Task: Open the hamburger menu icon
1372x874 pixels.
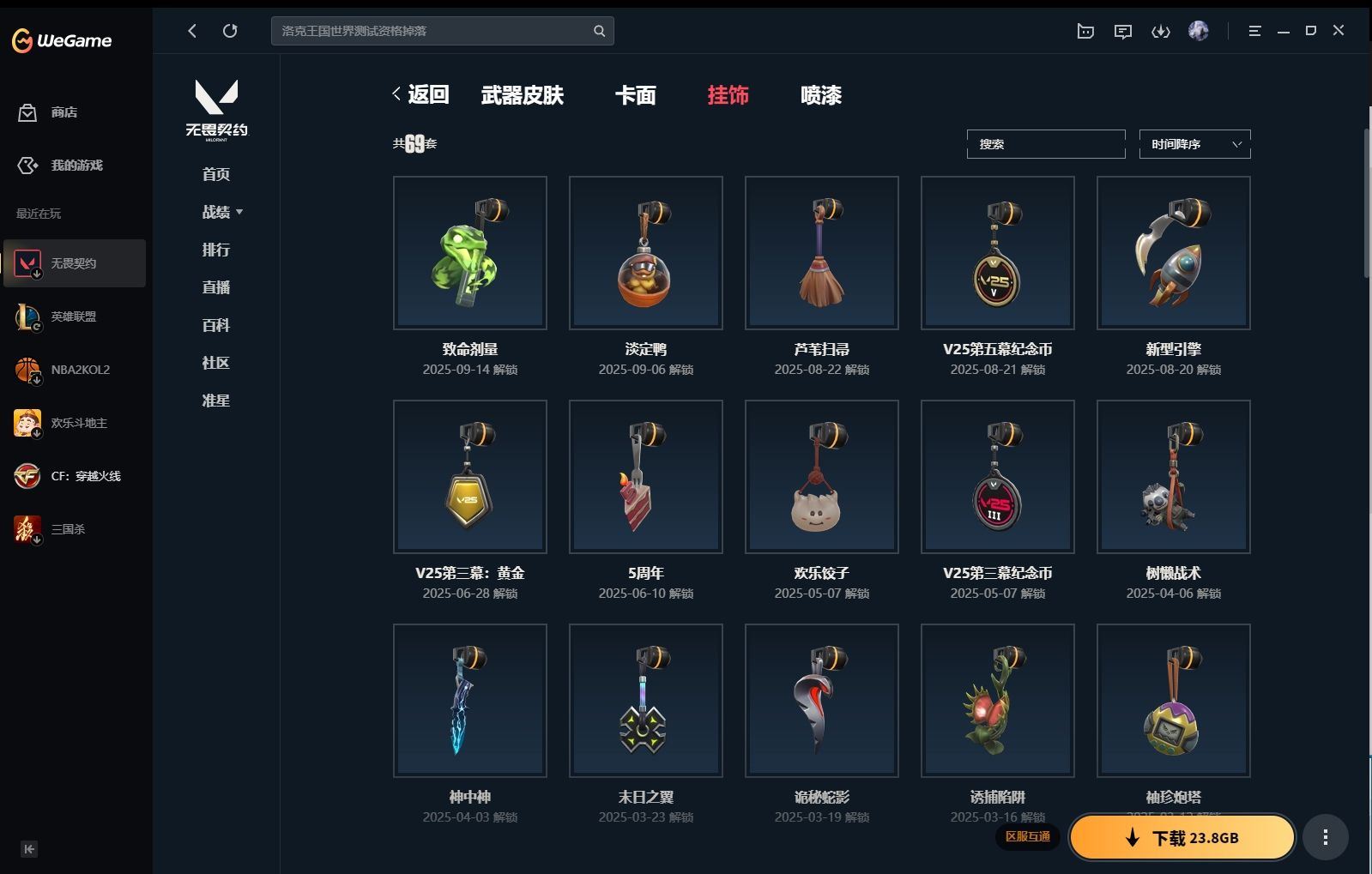Action: (1254, 31)
